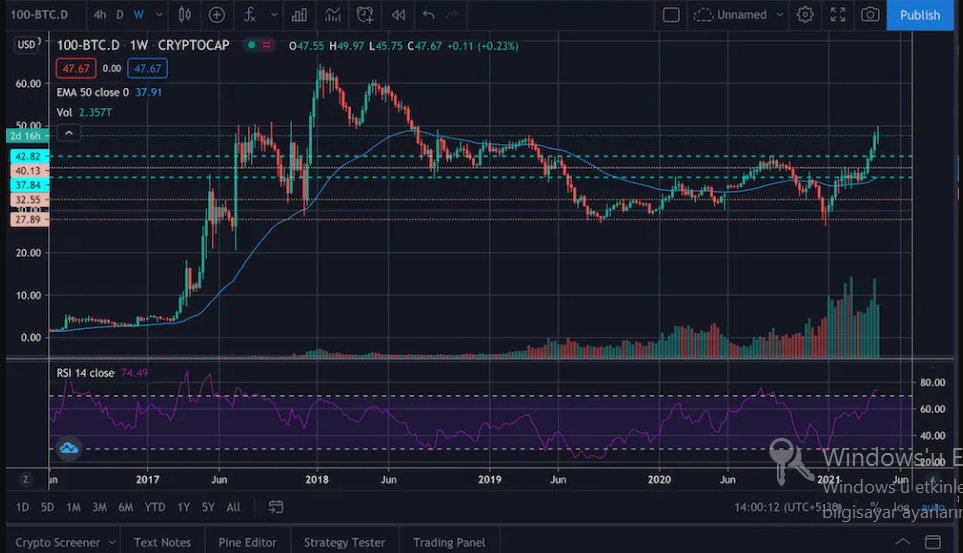Toggle auto scale on the price axis

[932, 508]
